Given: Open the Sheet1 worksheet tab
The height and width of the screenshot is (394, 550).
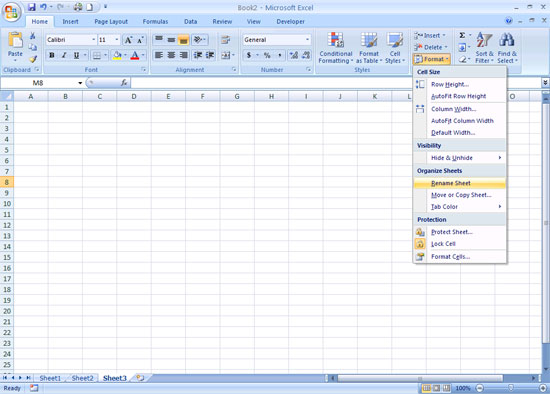Looking at the screenshot, I should pos(50,378).
